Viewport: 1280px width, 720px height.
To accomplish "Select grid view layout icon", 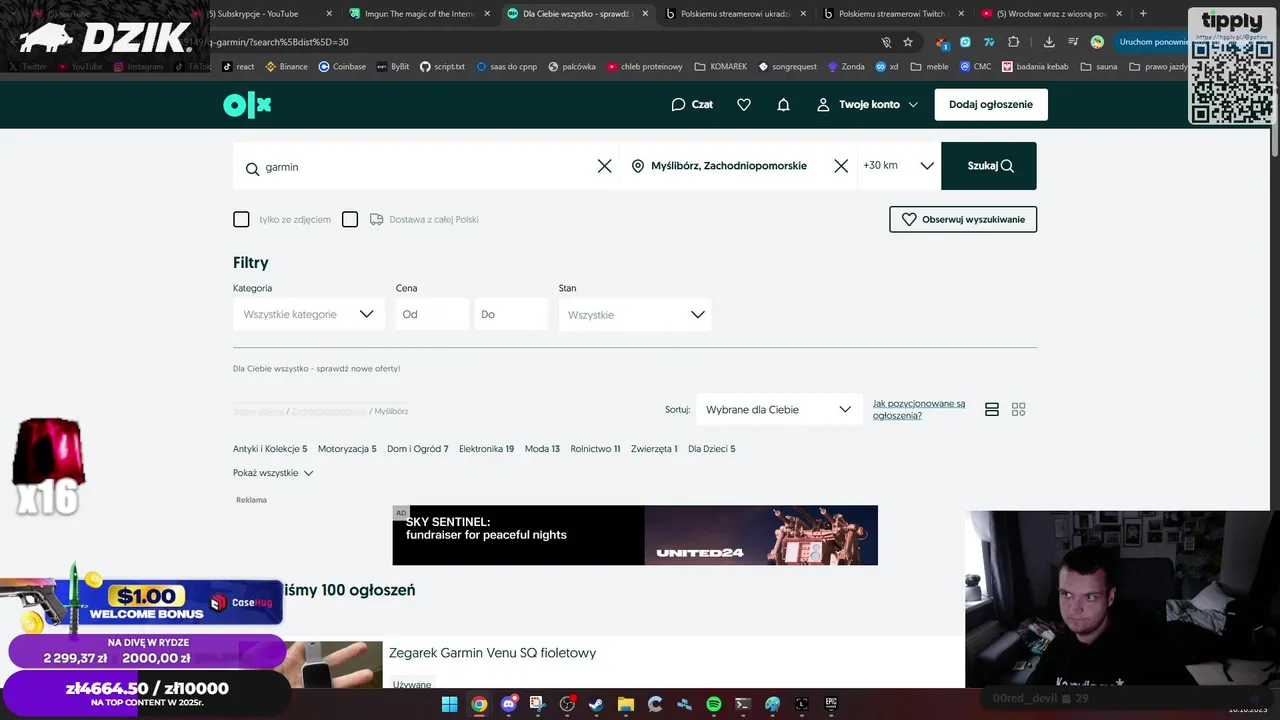I will tap(1019, 410).
